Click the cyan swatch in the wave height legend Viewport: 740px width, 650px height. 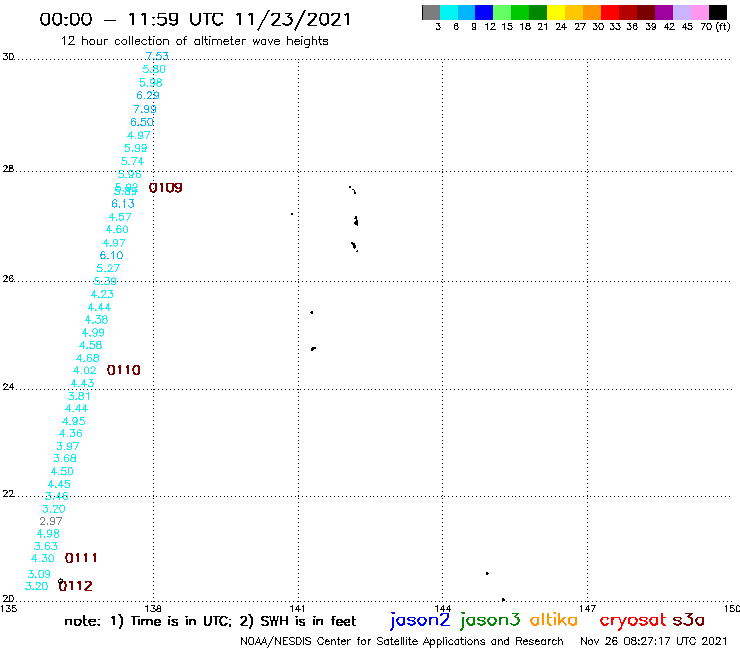pyautogui.click(x=449, y=12)
